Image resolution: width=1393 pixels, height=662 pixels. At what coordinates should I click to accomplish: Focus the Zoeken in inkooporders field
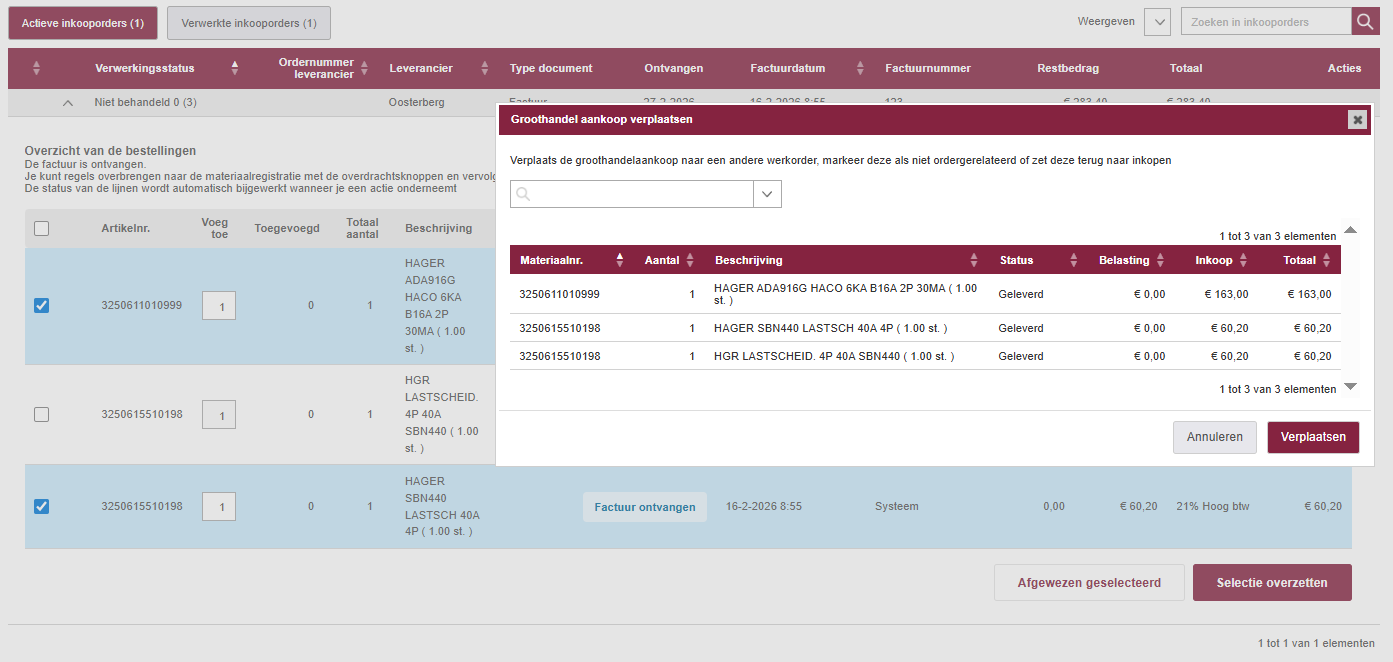coord(1265,22)
